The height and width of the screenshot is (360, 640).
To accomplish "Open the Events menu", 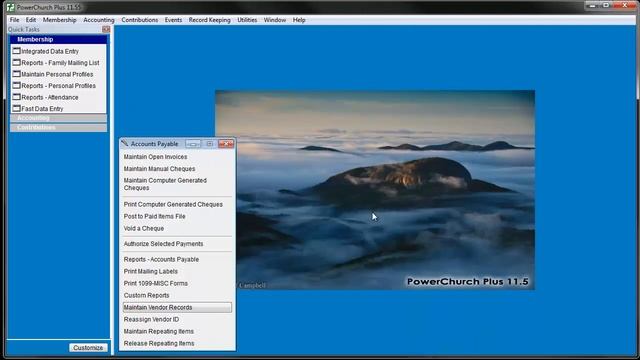I will (173, 20).
